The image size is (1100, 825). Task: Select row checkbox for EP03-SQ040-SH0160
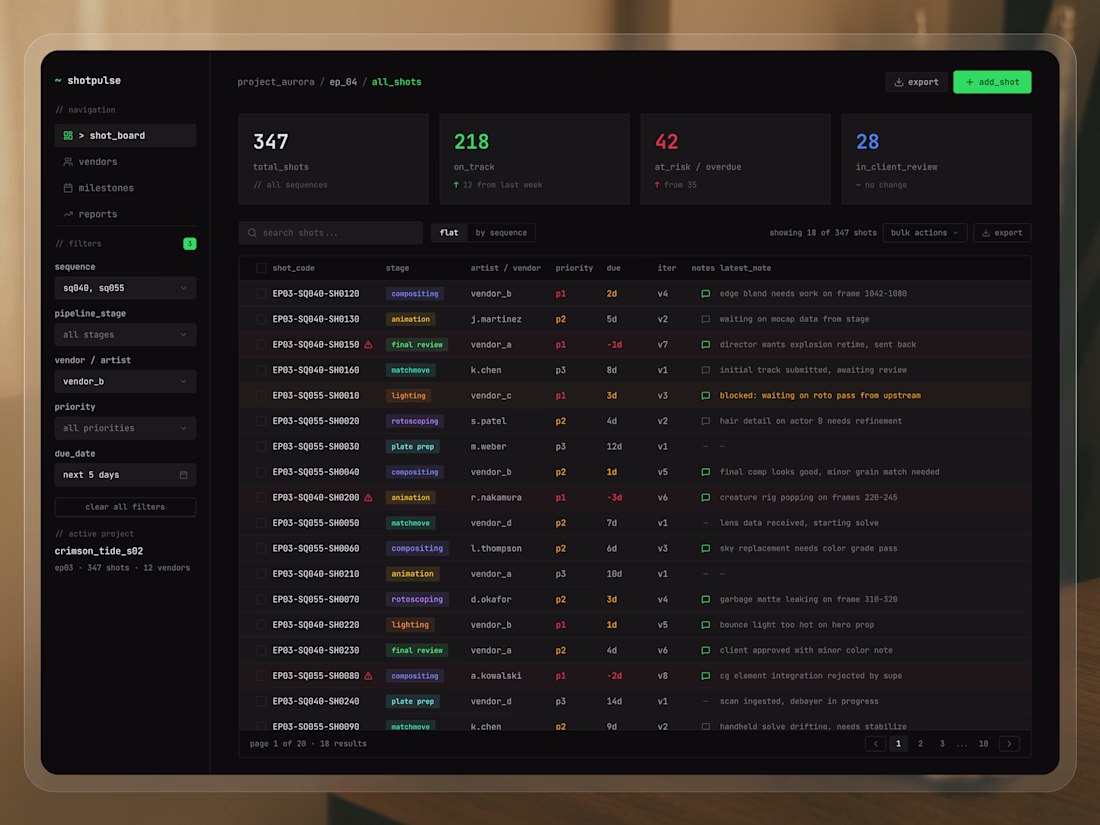(x=261, y=370)
